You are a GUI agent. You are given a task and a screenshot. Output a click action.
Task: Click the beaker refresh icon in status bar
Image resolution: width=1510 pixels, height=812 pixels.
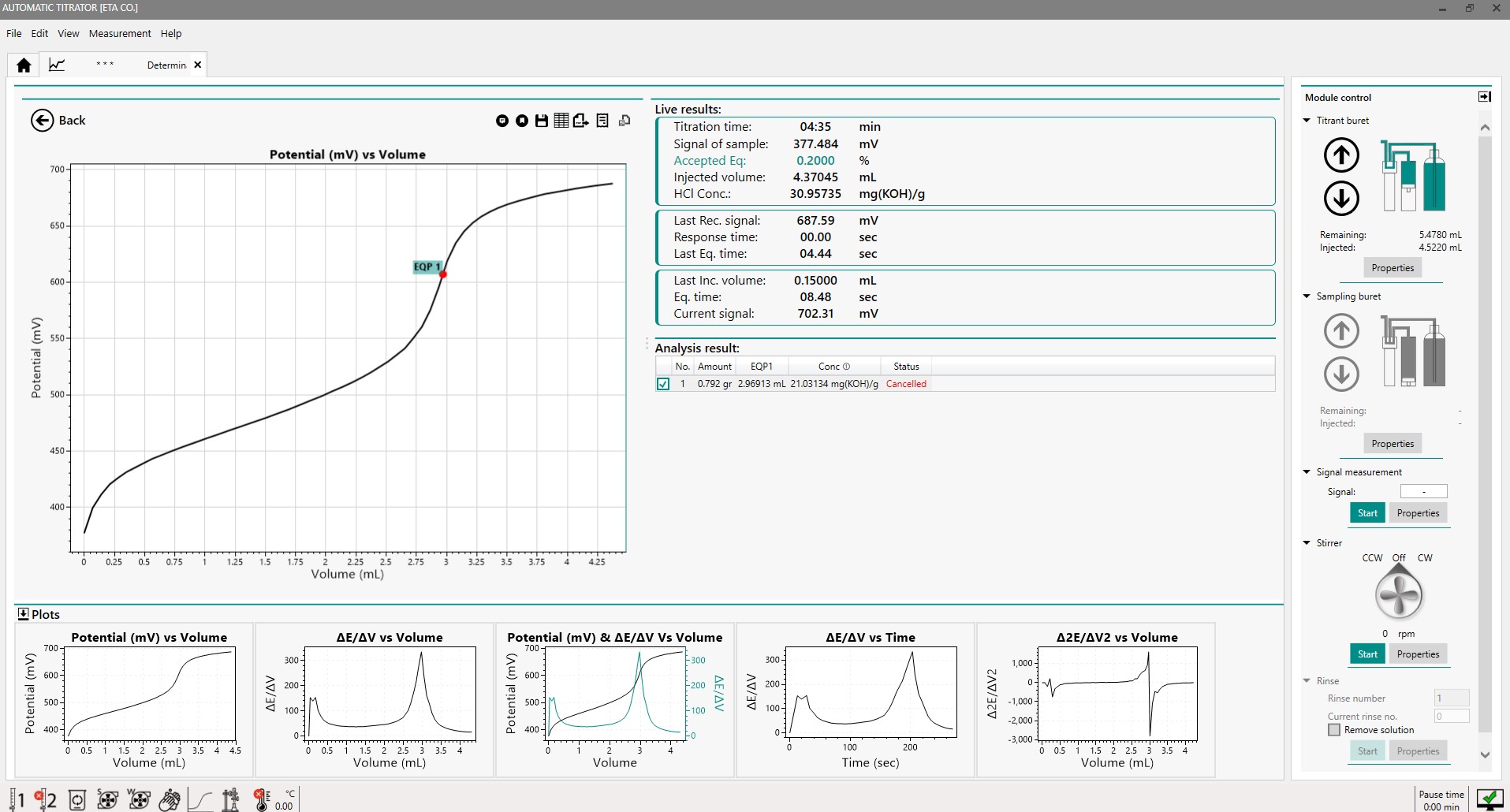(77, 800)
